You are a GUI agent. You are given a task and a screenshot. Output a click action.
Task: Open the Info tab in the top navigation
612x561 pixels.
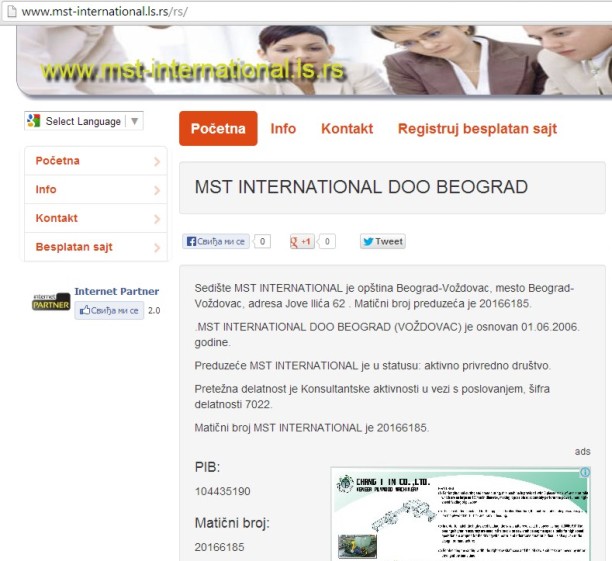pyautogui.click(x=283, y=128)
